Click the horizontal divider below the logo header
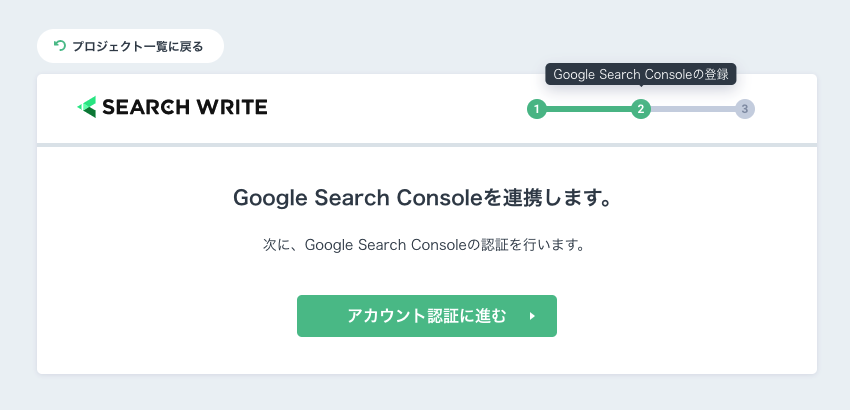Viewport: 850px width, 410px height. (x=427, y=145)
